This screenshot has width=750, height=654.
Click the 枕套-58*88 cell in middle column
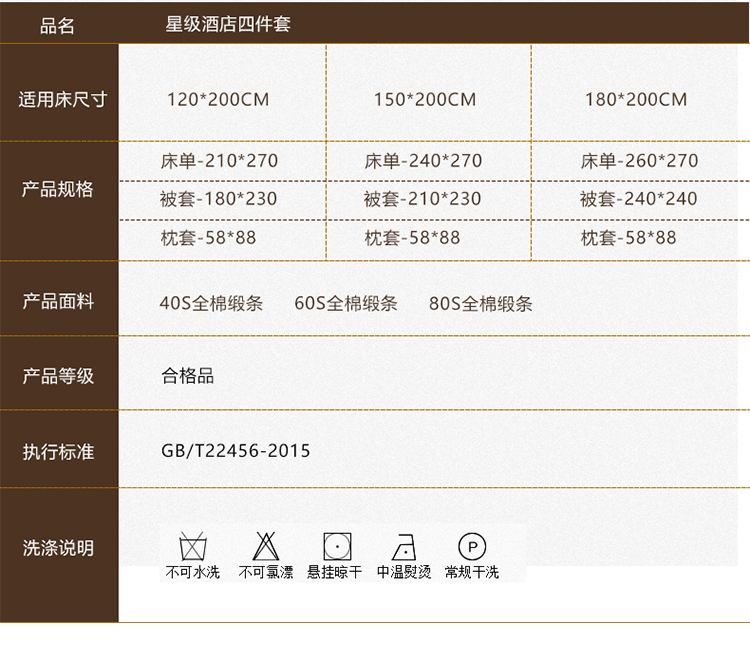click(x=412, y=238)
